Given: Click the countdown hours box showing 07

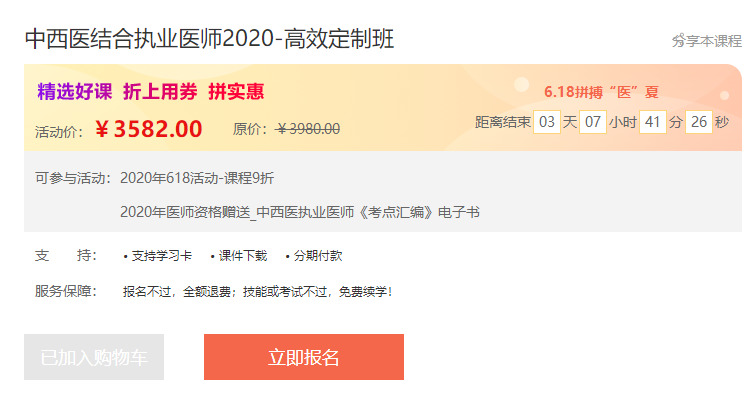Looking at the screenshot, I should pyautogui.click(x=593, y=122).
